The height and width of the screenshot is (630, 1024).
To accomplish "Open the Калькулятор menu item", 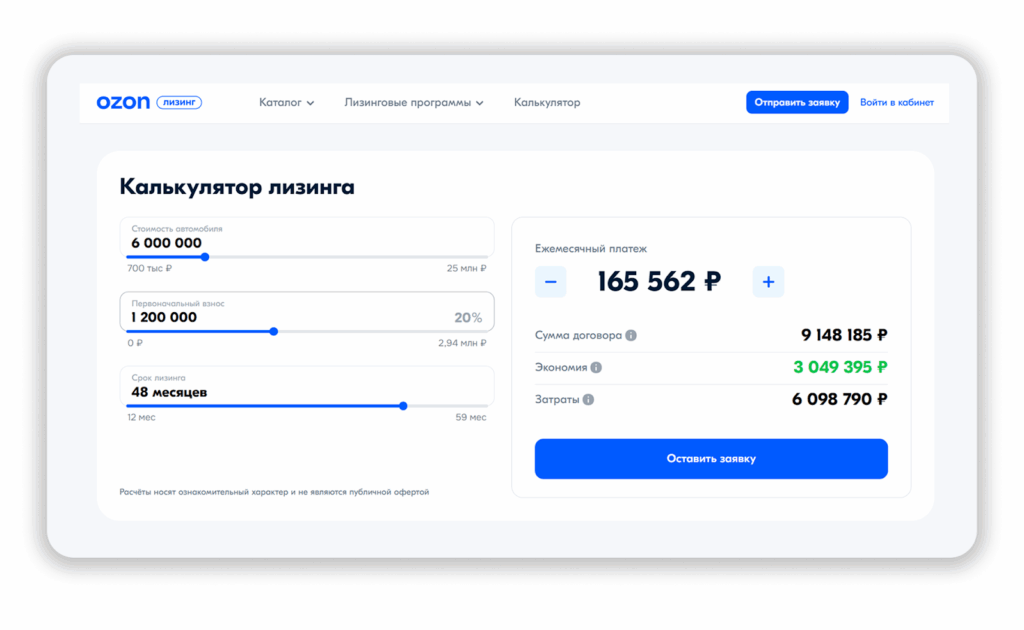I will (x=547, y=103).
